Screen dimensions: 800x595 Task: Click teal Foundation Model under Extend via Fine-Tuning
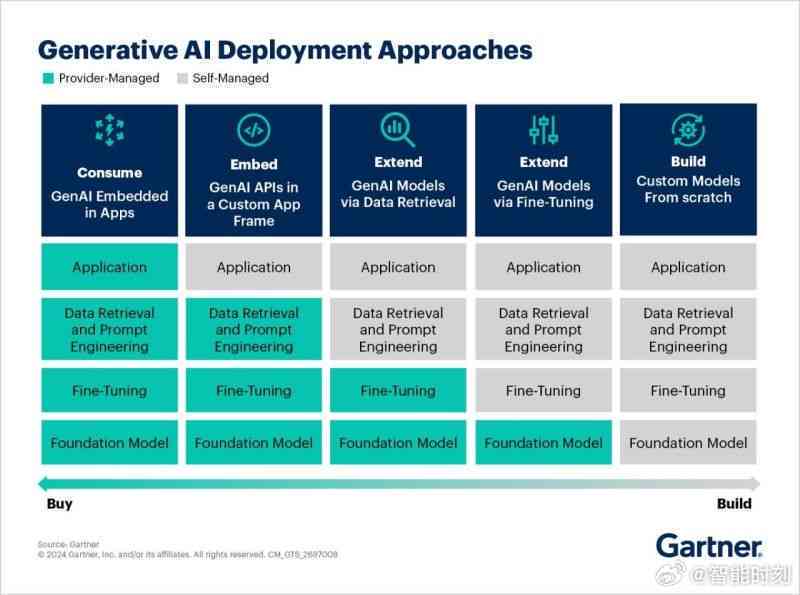[x=543, y=442]
